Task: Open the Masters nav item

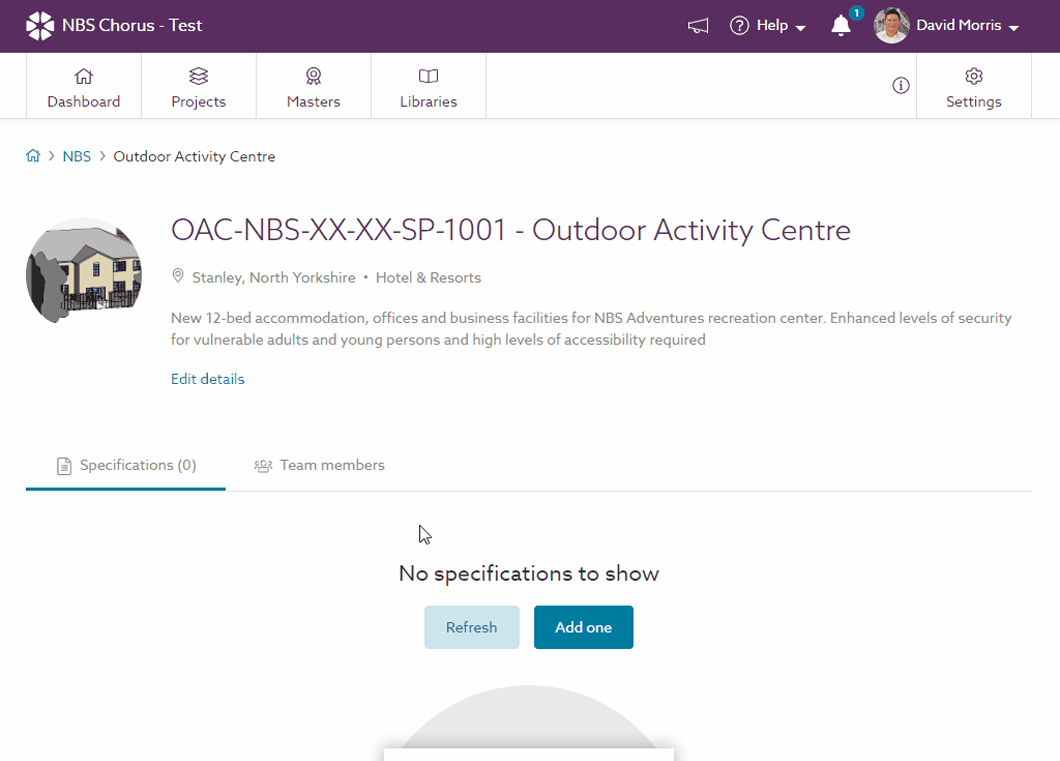Action: coord(314,87)
